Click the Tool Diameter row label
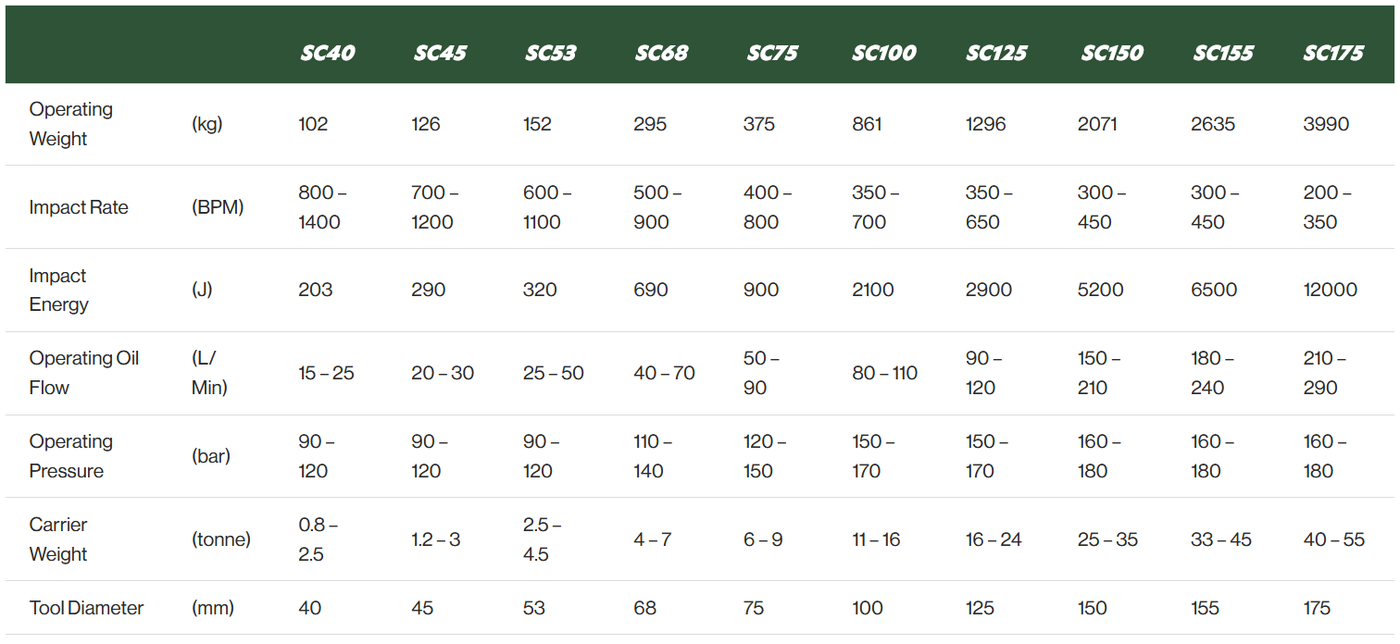 coord(86,608)
